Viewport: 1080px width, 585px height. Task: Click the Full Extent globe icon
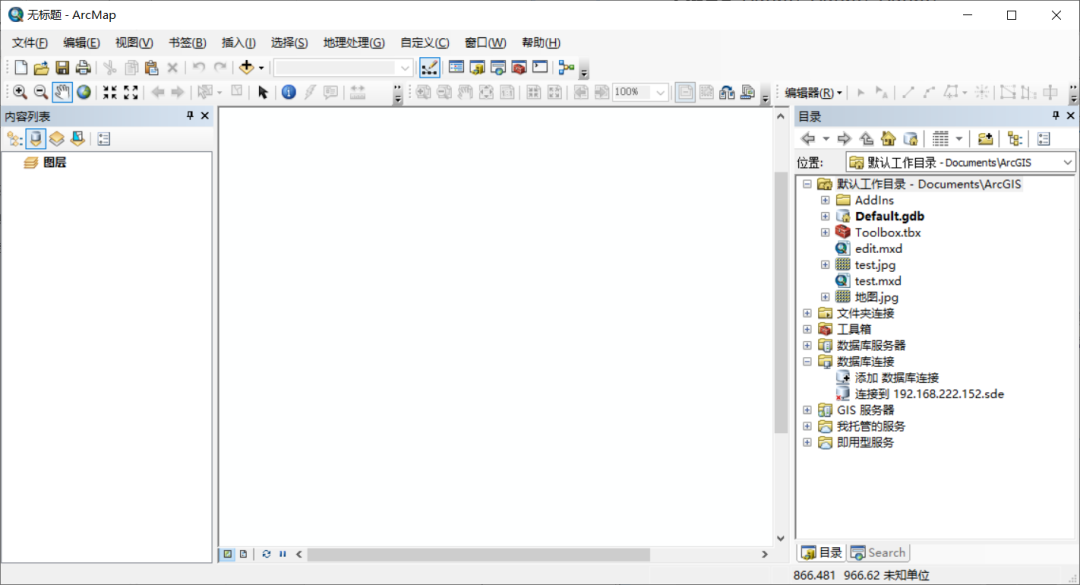[x=83, y=92]
